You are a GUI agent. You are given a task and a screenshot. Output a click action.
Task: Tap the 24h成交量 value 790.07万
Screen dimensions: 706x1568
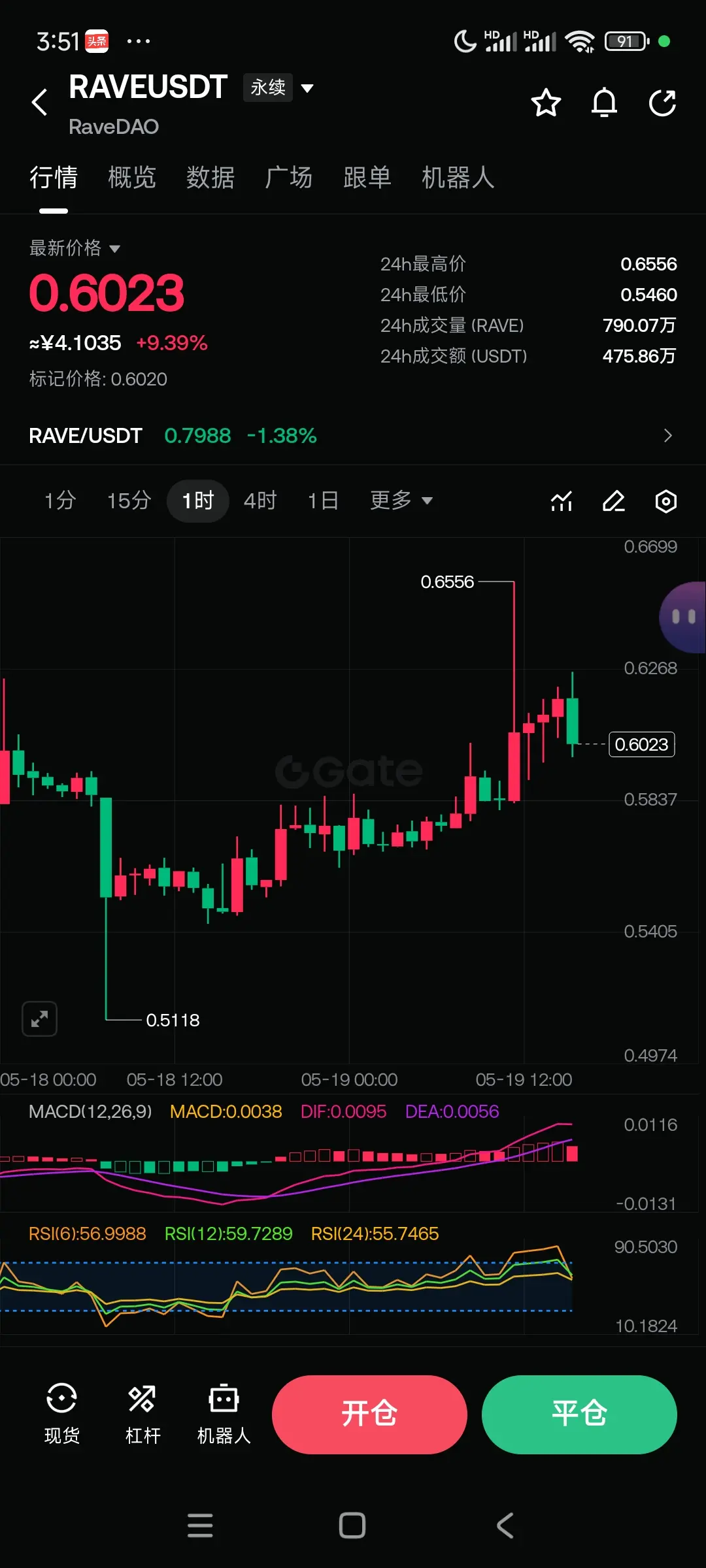point(639,325)
